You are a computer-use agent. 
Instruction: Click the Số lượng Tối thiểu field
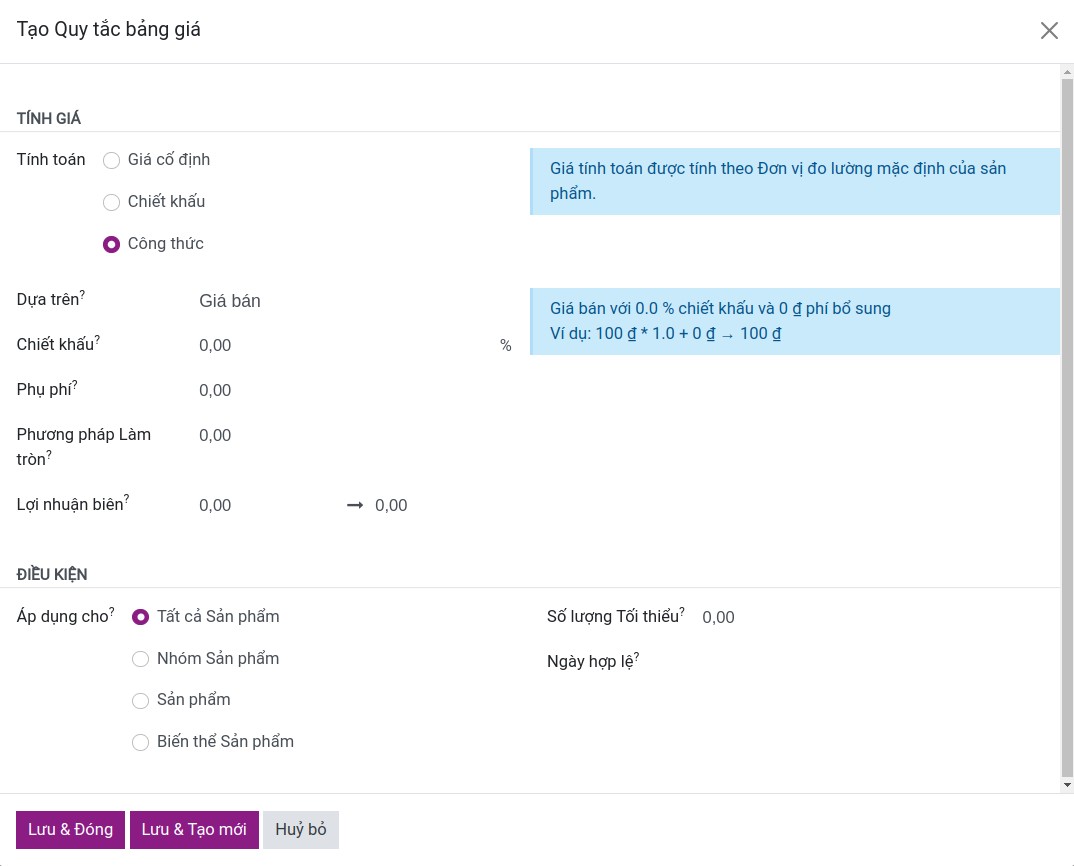pyautogui.click(x=870, y=618)
